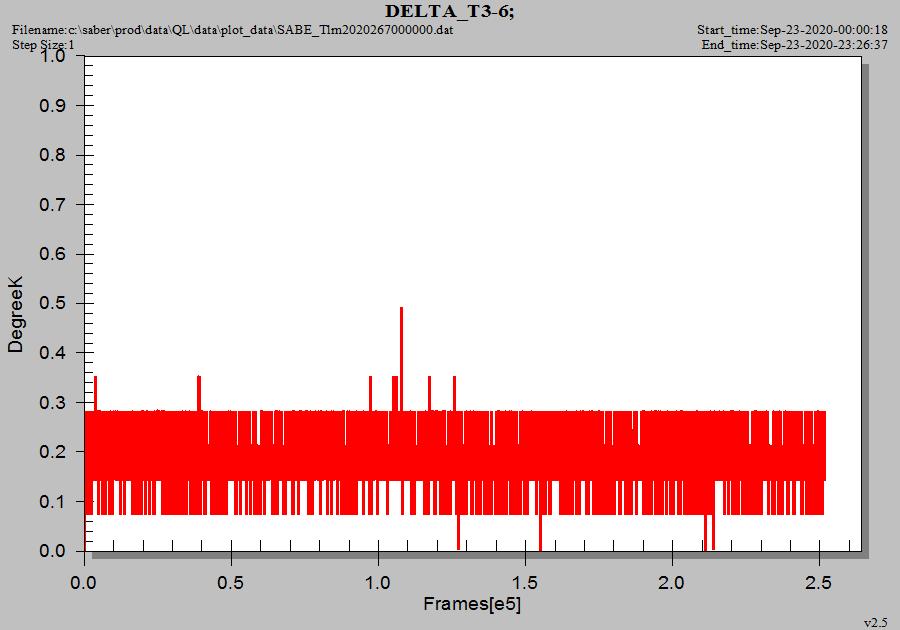900x630 pixels.
Task: Click x-axis tick value 1.5
Action: point(525,583)
